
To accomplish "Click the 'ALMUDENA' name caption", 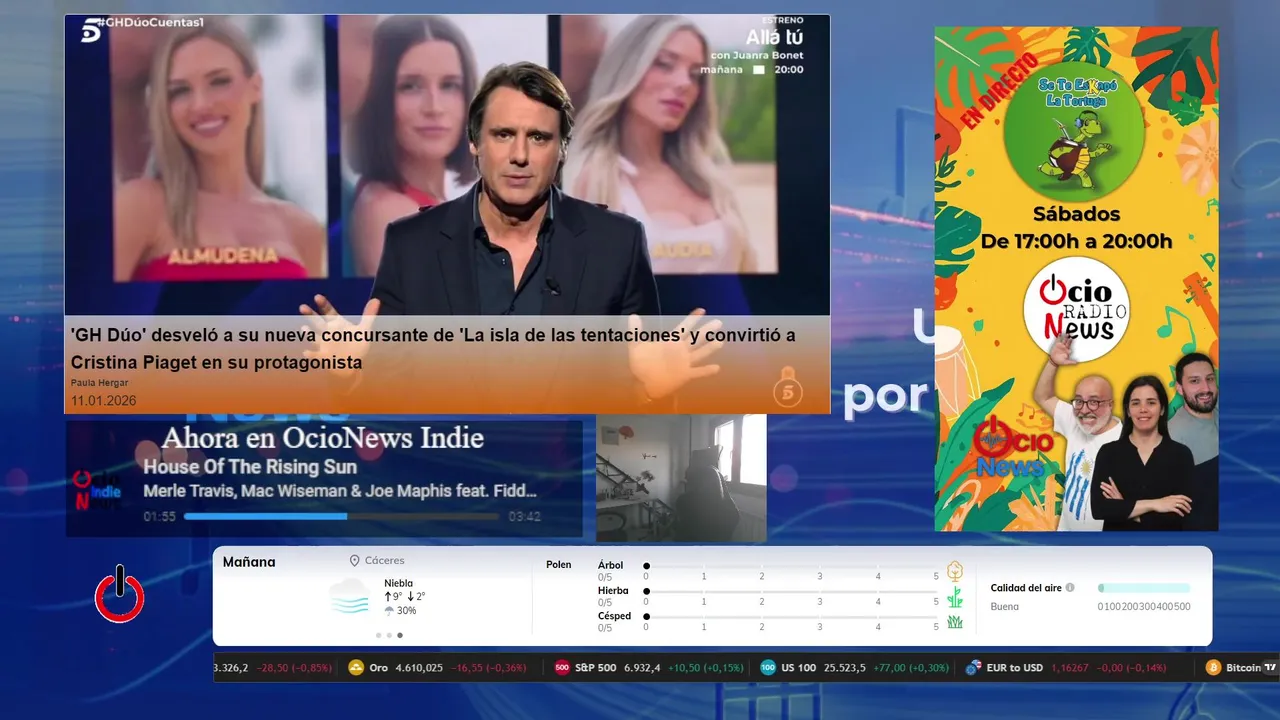I will (x=222, y=256).
